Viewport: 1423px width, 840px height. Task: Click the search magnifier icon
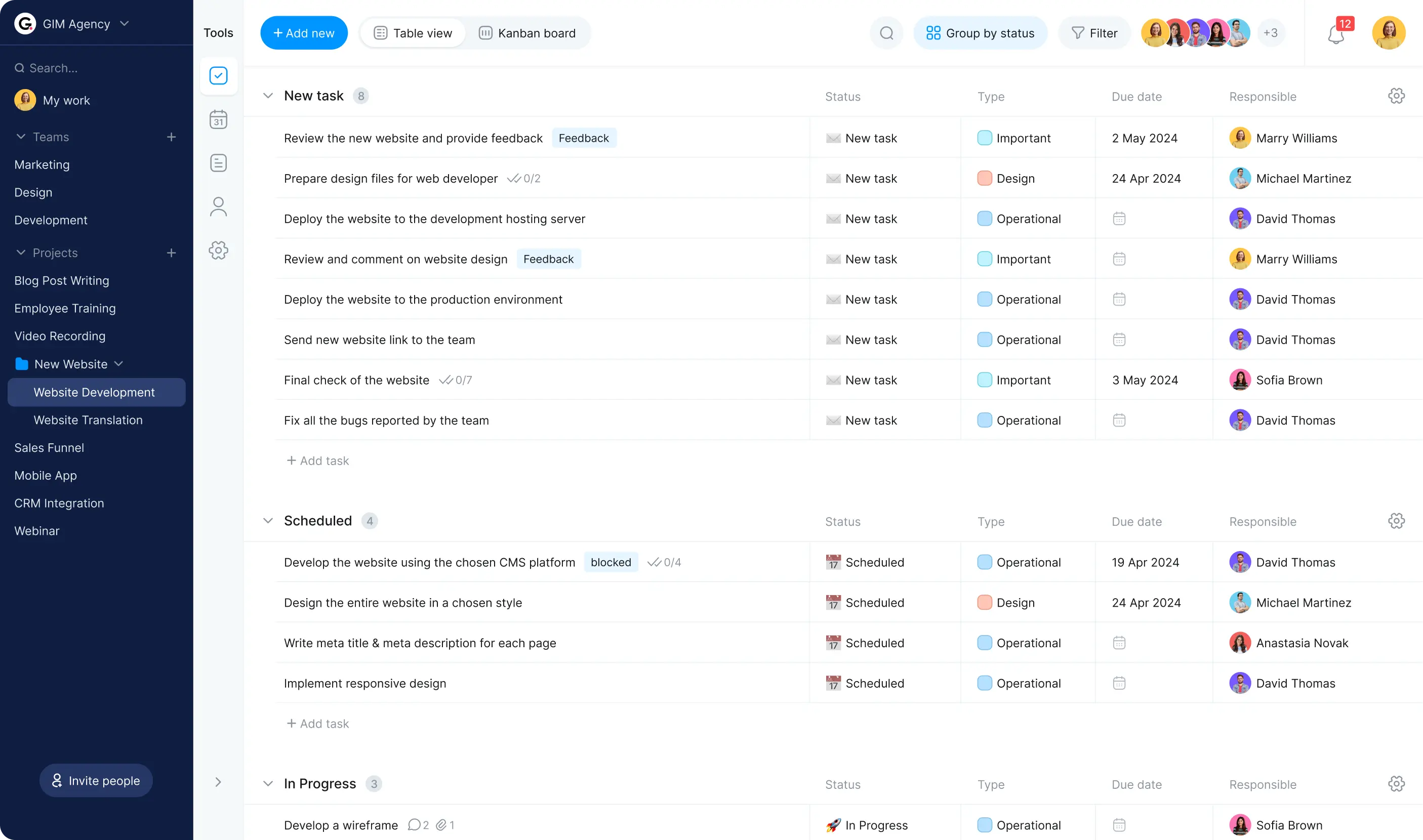886,33
